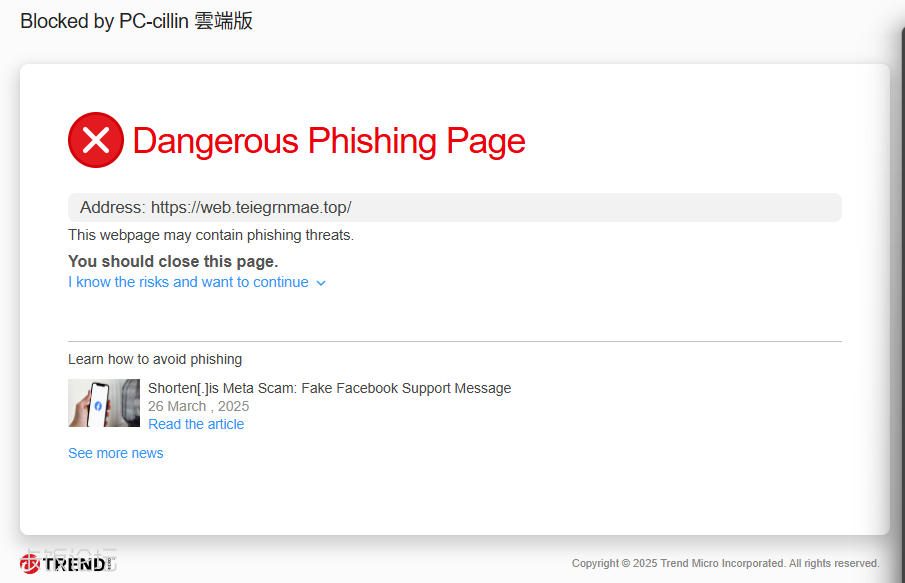Image resolution: width=905 pixels, height=583 pixels.
Task: Click the "You should close this page" text
Action: [x=173, y=261]
